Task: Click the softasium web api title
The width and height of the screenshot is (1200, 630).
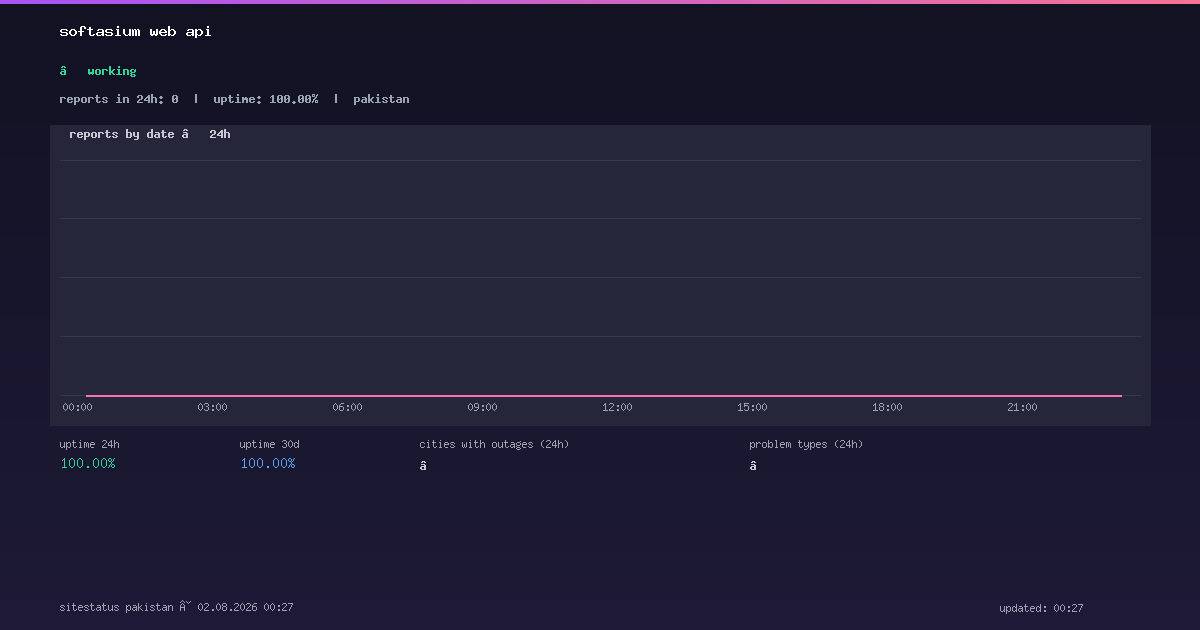Action: [x=135, y=32]
